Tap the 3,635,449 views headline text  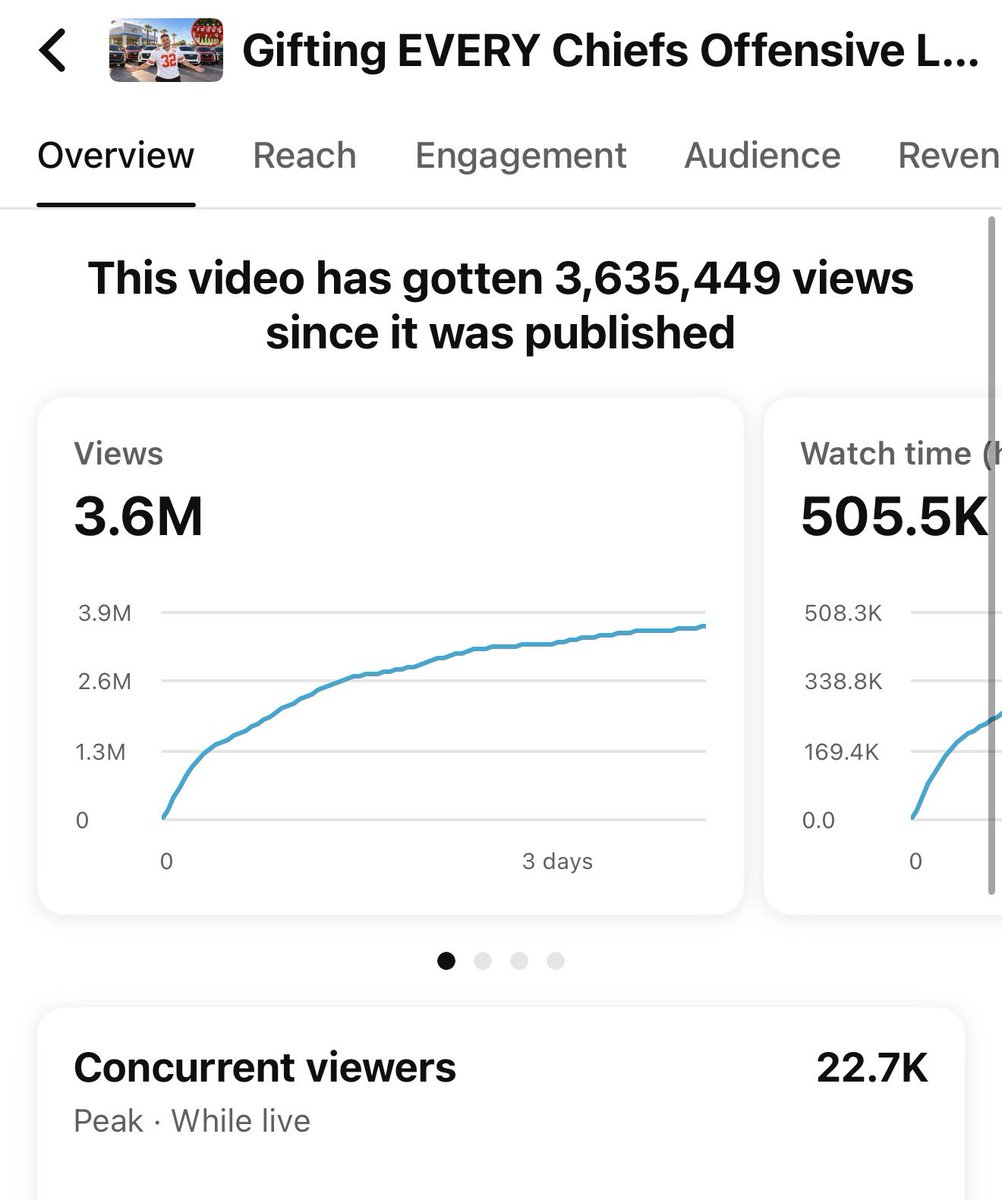pyautogui.click(x=500, y=305)
